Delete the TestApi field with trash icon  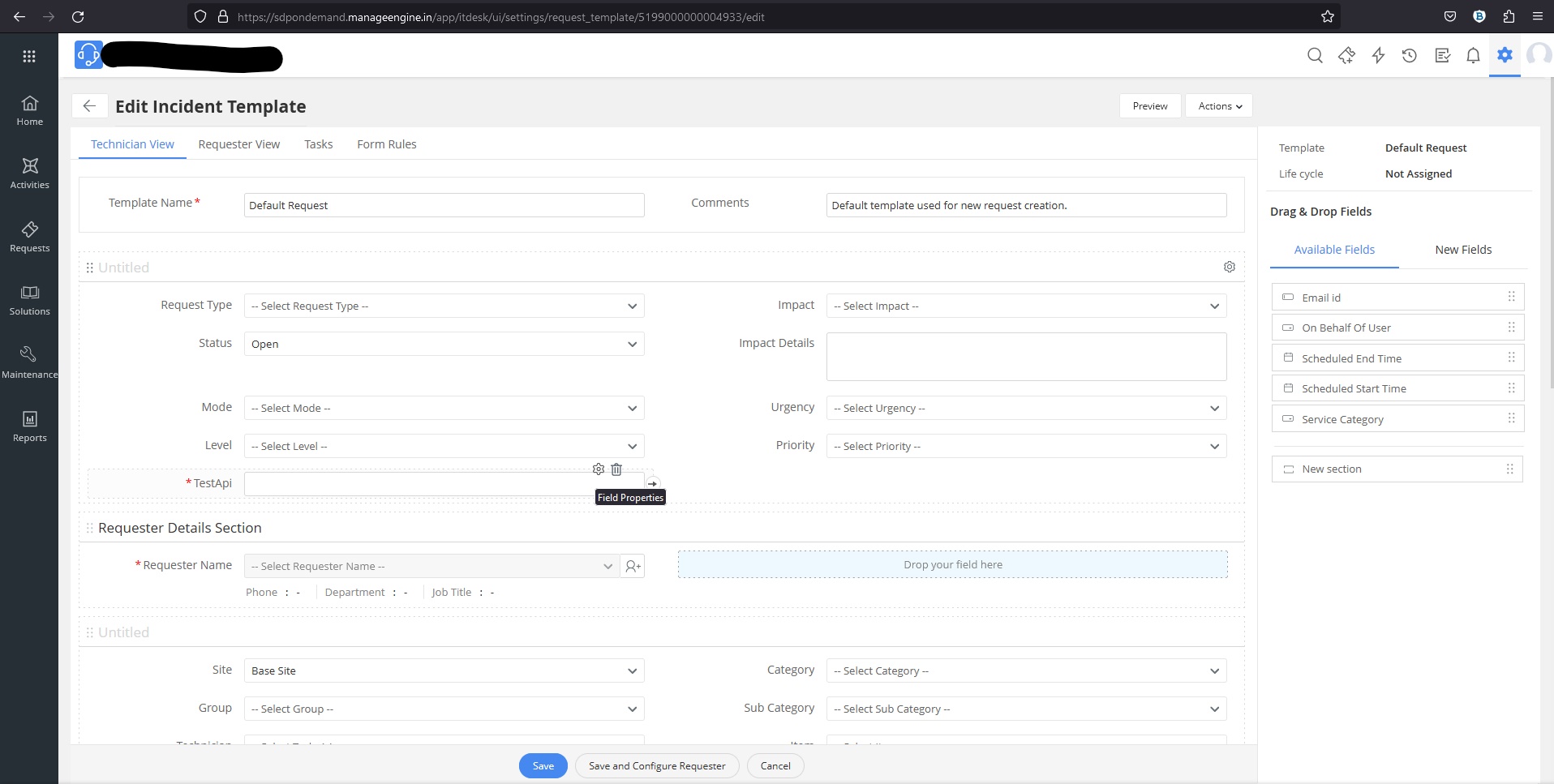616,469
